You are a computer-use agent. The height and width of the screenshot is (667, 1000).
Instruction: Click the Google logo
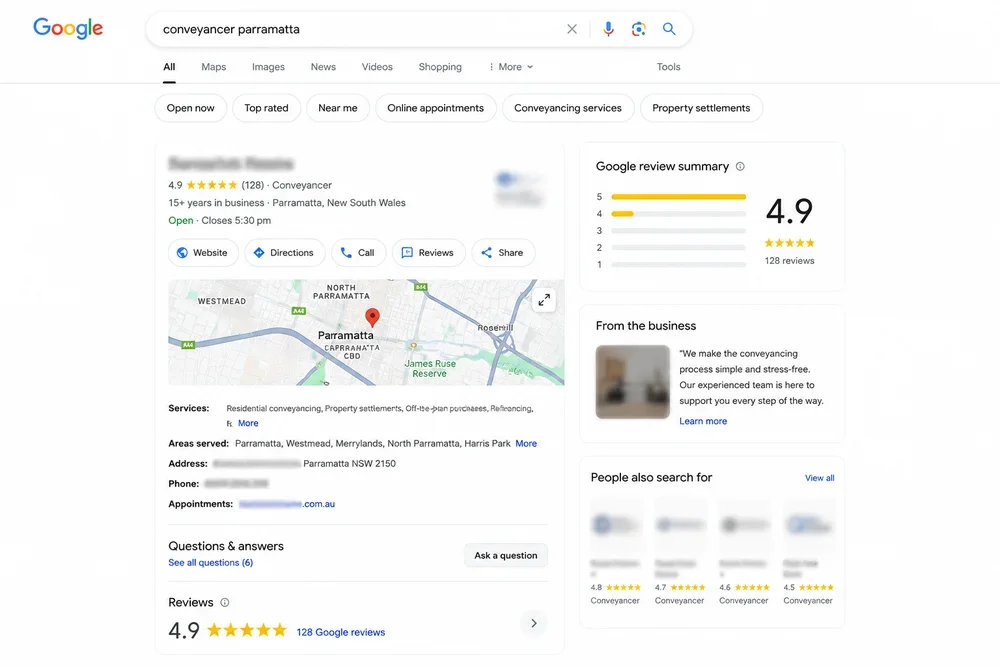pyautogui.click(x=68, y=28)
